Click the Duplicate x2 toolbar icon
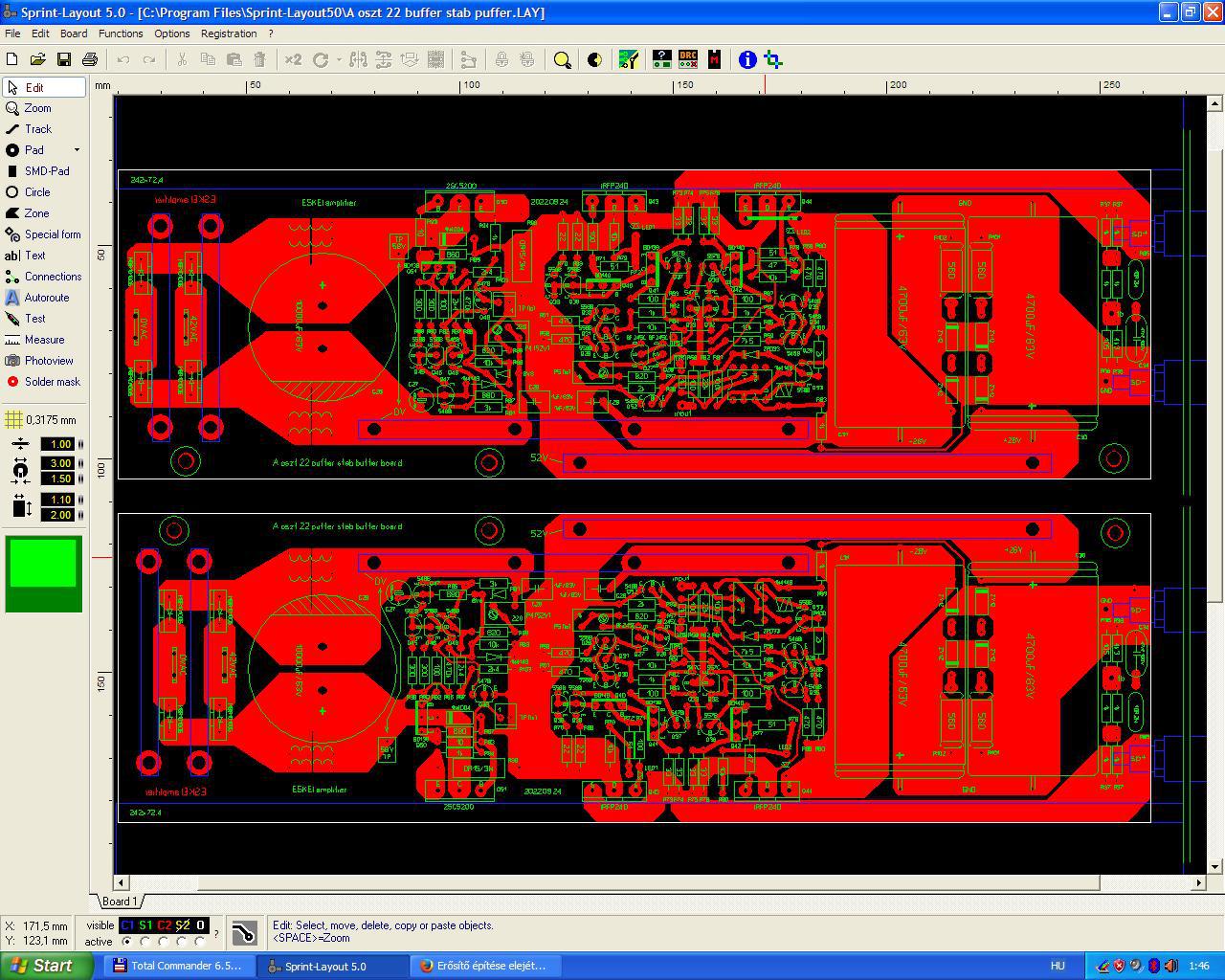The height and width of the screenshot is (980, 1225). click(293, 59)
